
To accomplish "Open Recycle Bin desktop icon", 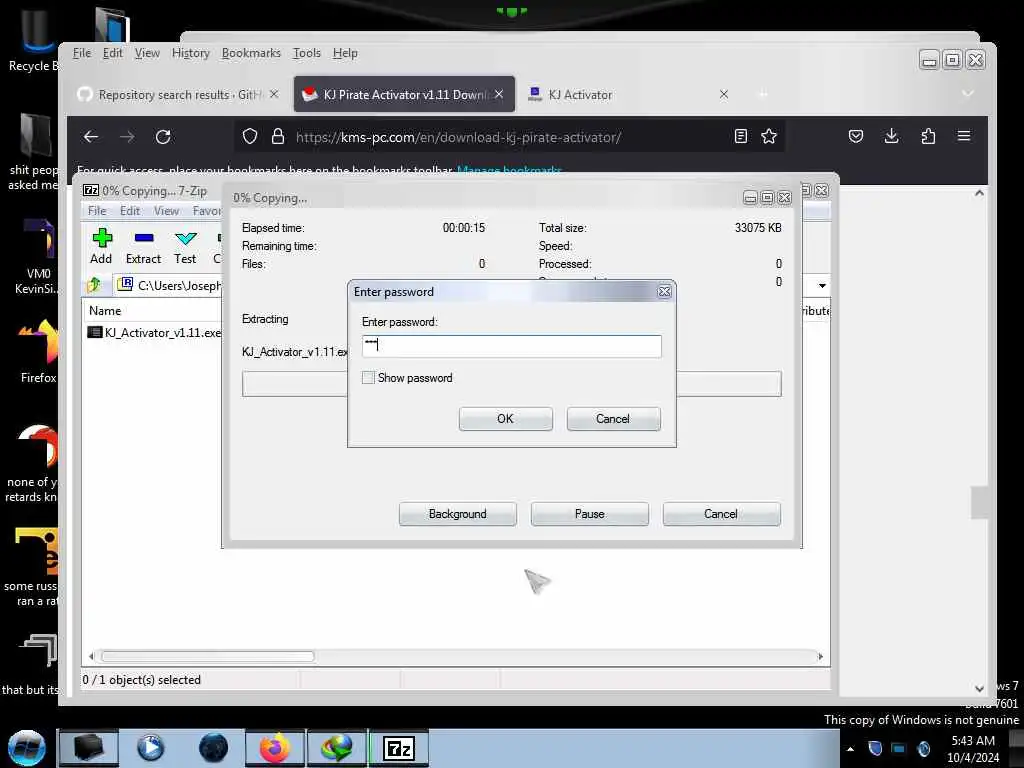I will point(33,39).
